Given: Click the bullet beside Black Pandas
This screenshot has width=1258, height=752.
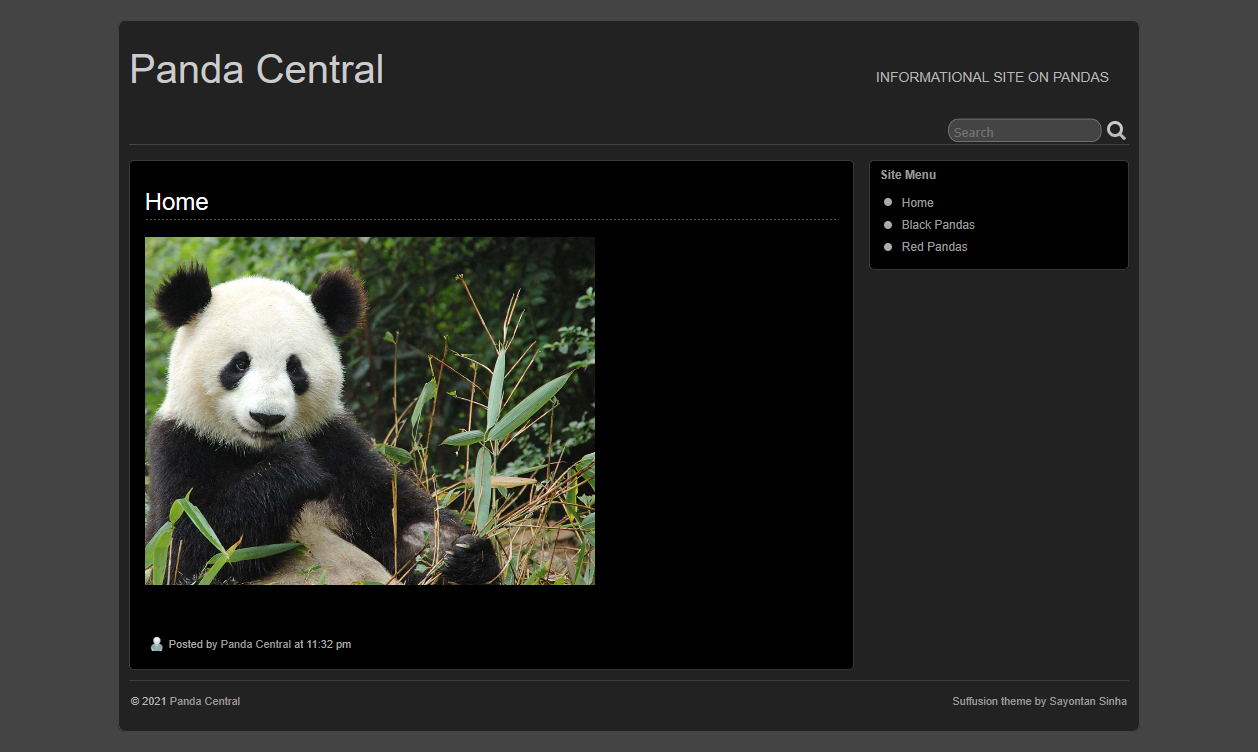Looking at the screenshot, I should [888, 224].
